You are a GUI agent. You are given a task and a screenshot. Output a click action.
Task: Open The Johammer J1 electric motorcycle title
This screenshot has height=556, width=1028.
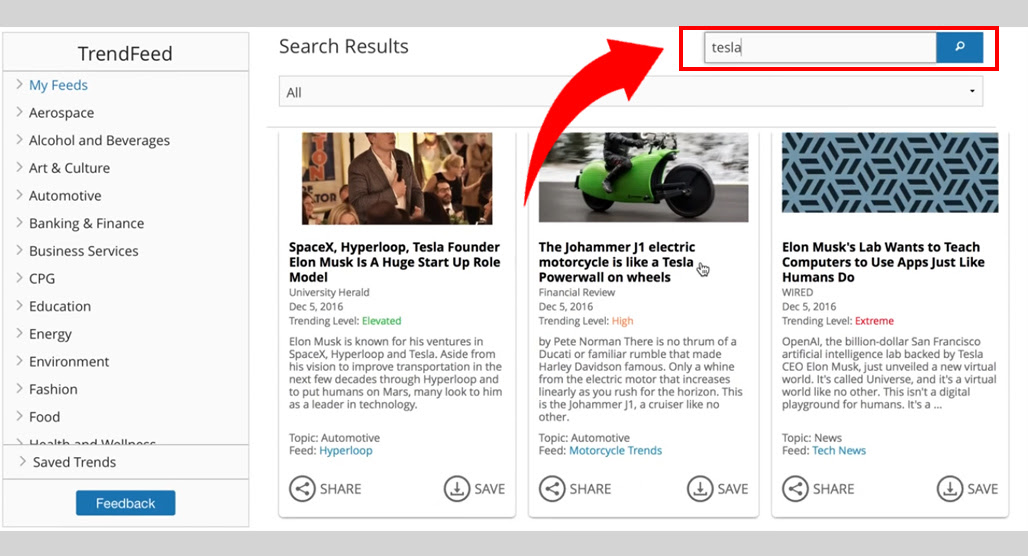[x=617, y=262]
